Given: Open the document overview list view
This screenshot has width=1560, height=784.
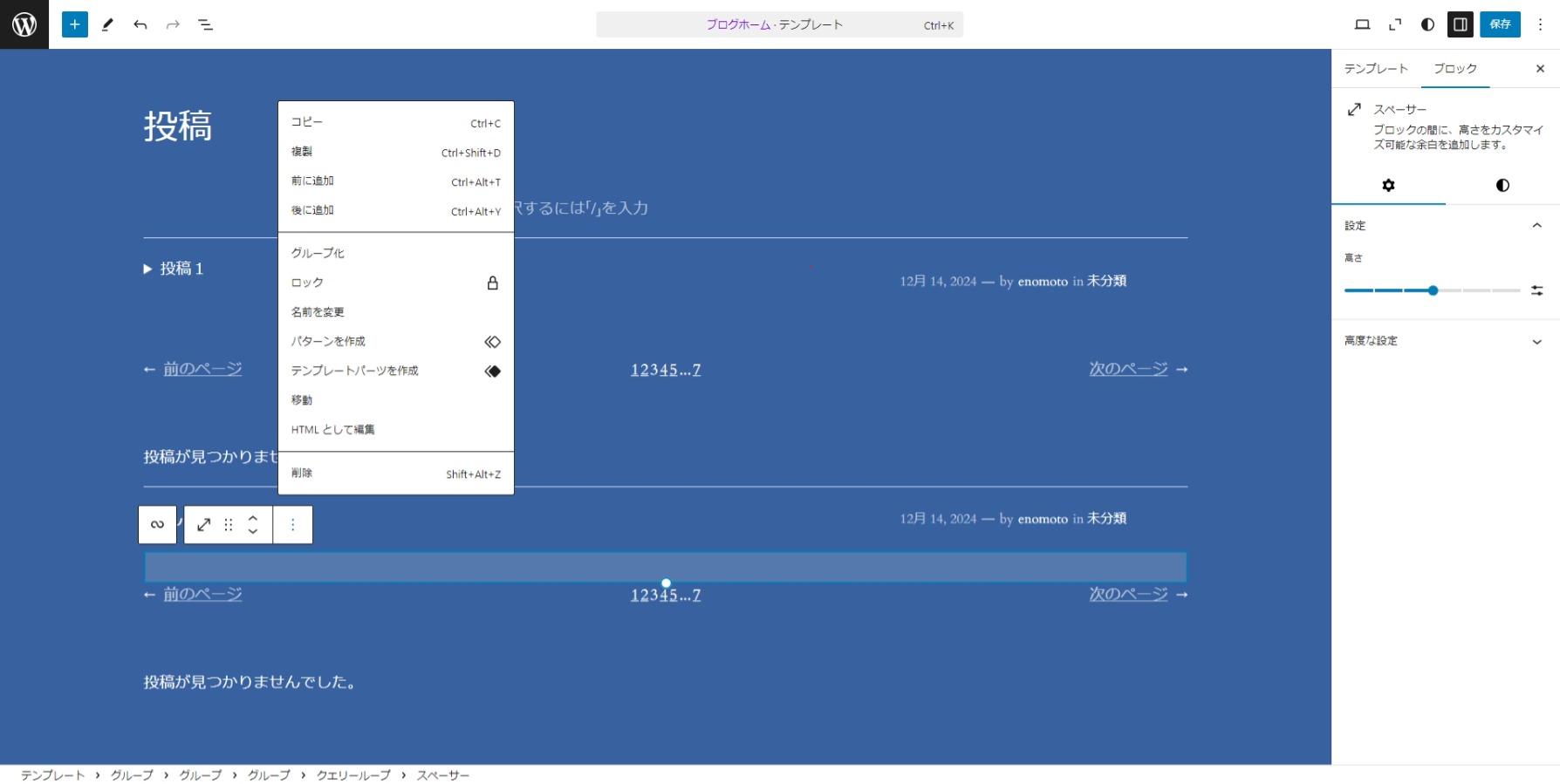Looking at the screenshot, I should pyautogui.click(x=206, y=24).
